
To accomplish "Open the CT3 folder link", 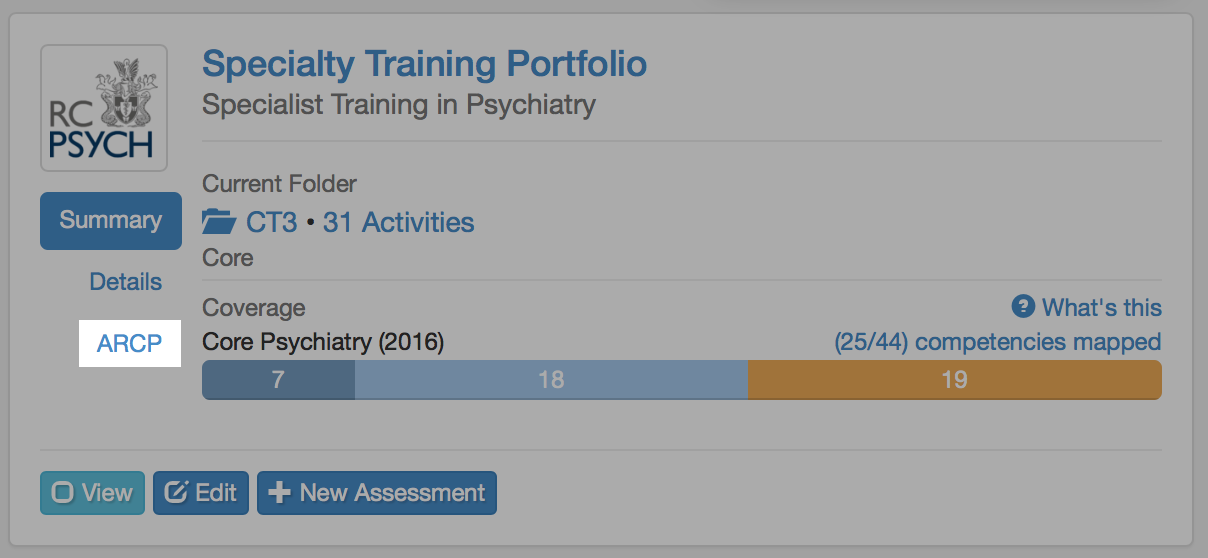I will click(271, 222).
